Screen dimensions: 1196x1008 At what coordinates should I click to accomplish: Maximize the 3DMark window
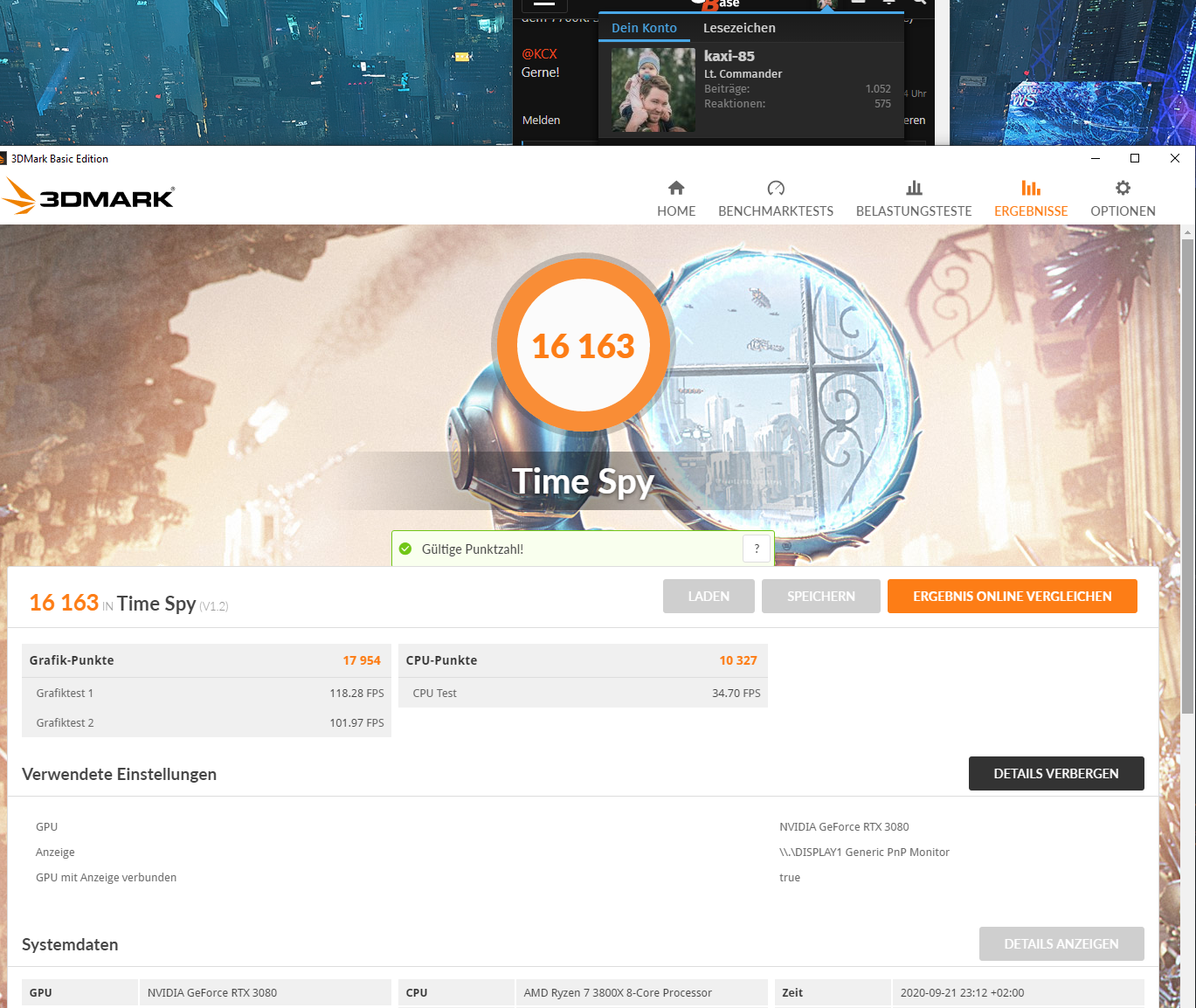tap(1135, 158)
